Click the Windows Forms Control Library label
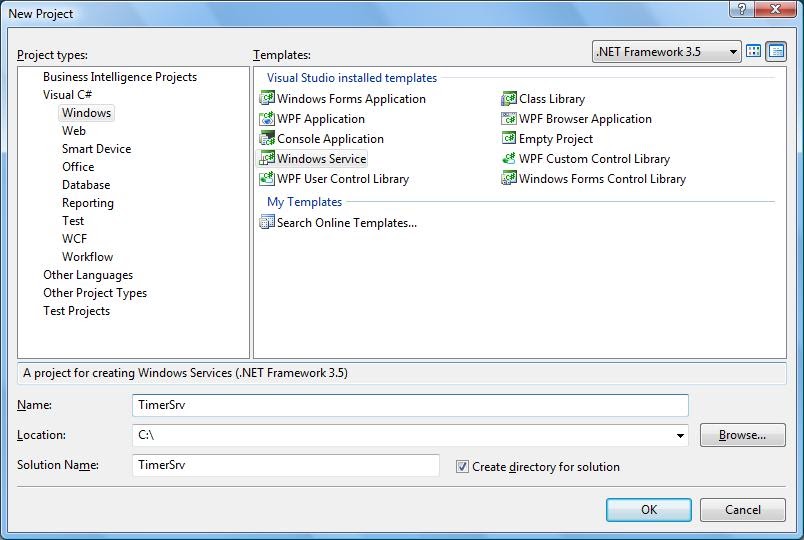 pos(602,178)
